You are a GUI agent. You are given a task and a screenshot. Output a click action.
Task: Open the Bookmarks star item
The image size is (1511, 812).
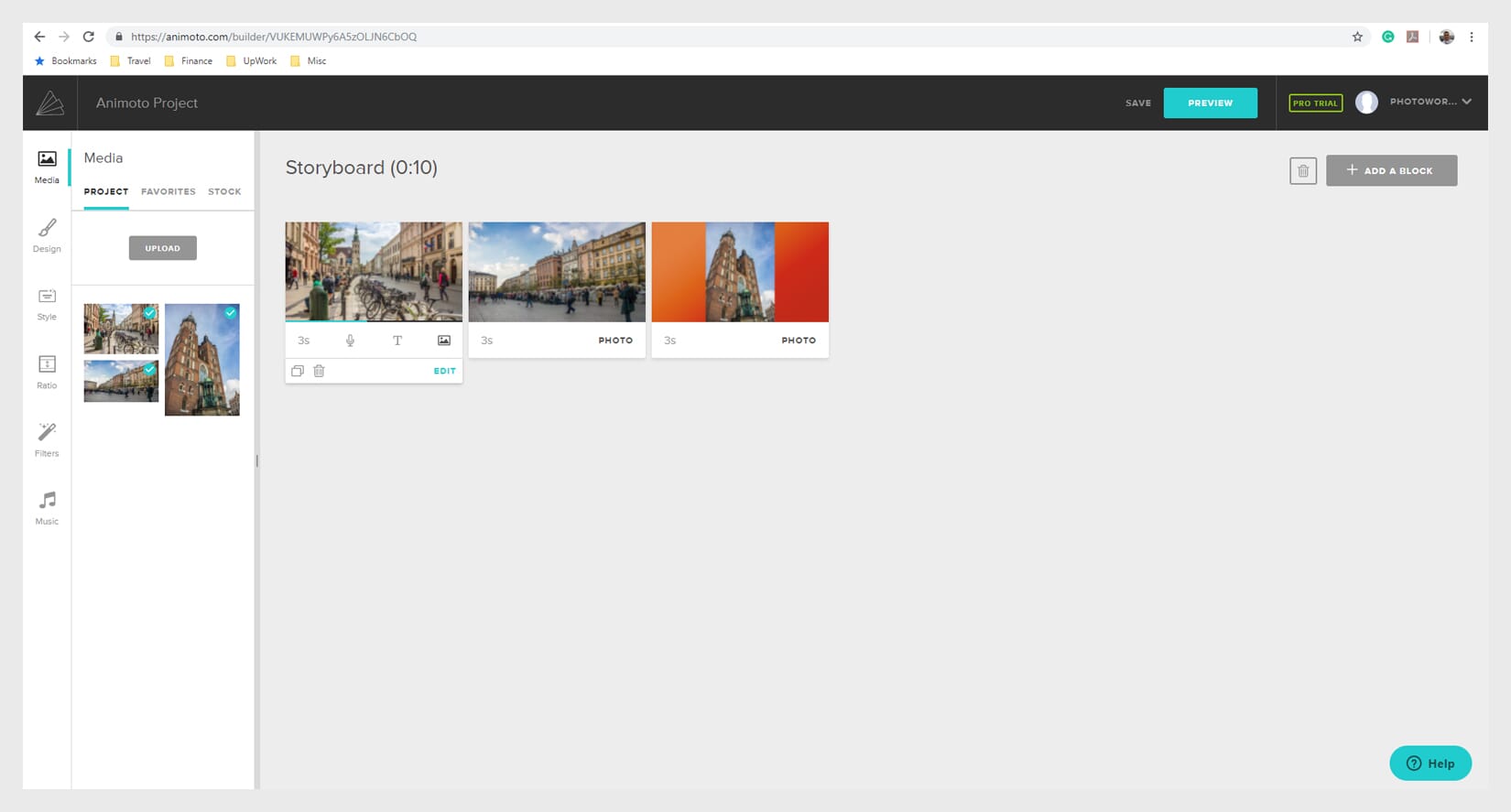65,61
